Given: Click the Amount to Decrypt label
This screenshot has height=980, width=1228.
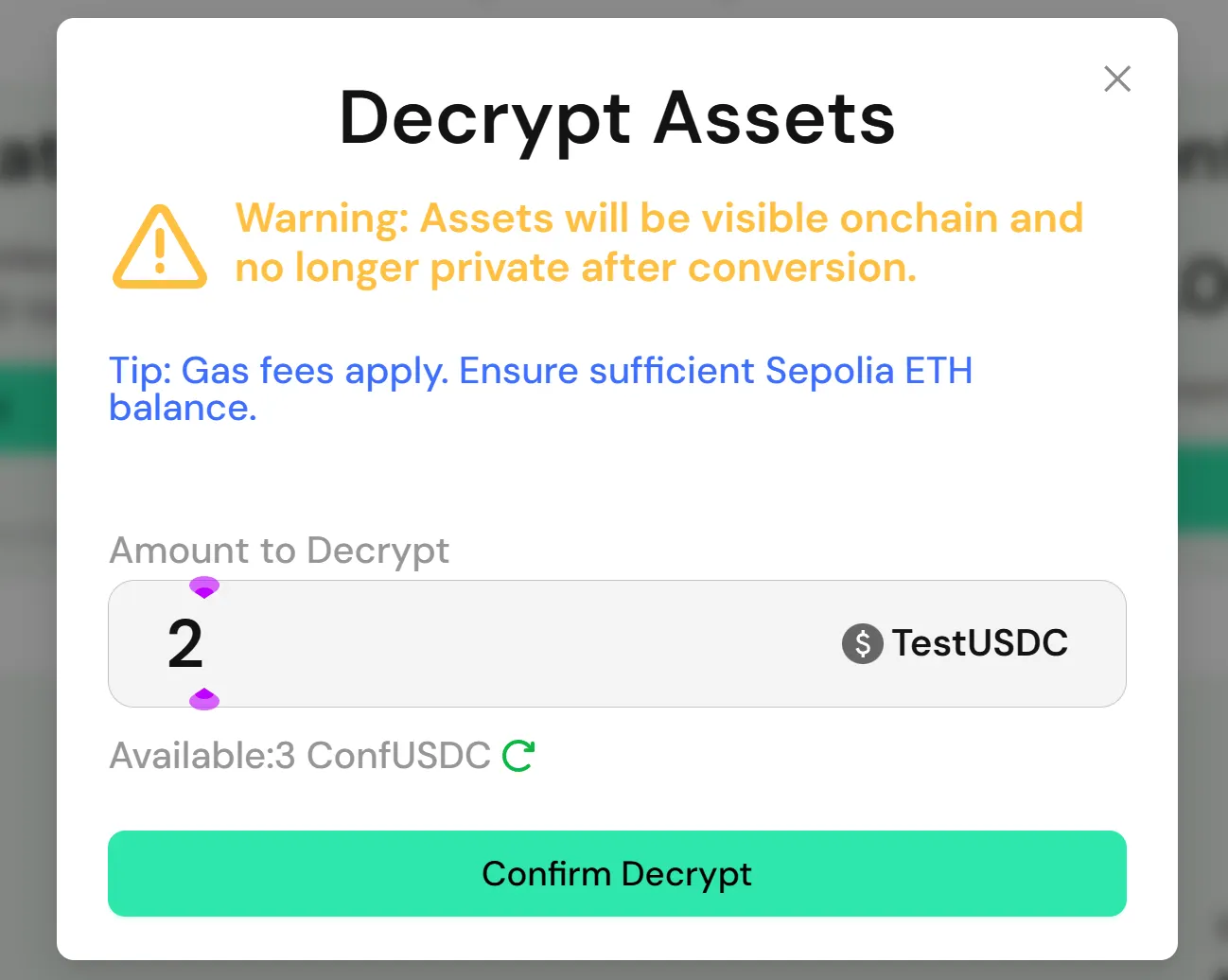Looking at the screenshot, I should coord(279,551).
